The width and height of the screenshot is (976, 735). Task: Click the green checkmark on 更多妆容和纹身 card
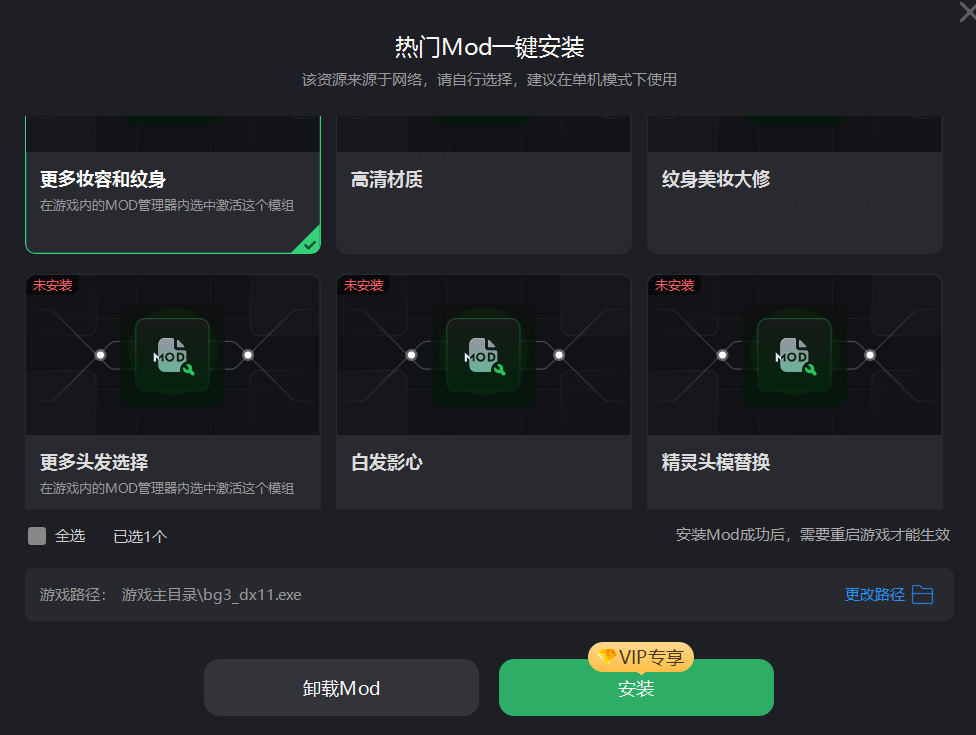(x=309, y=245)
